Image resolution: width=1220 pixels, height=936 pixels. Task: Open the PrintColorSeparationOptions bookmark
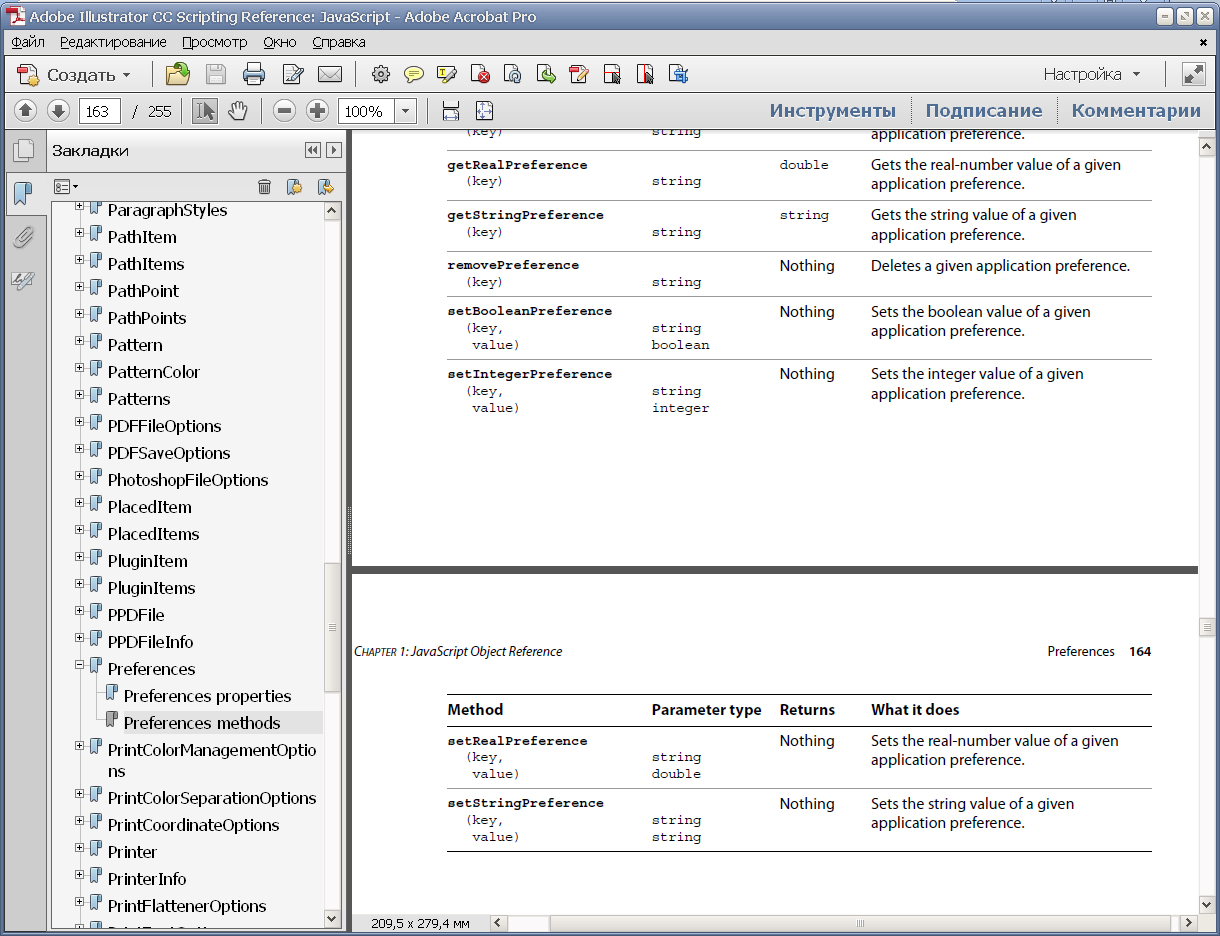point(212,798)
